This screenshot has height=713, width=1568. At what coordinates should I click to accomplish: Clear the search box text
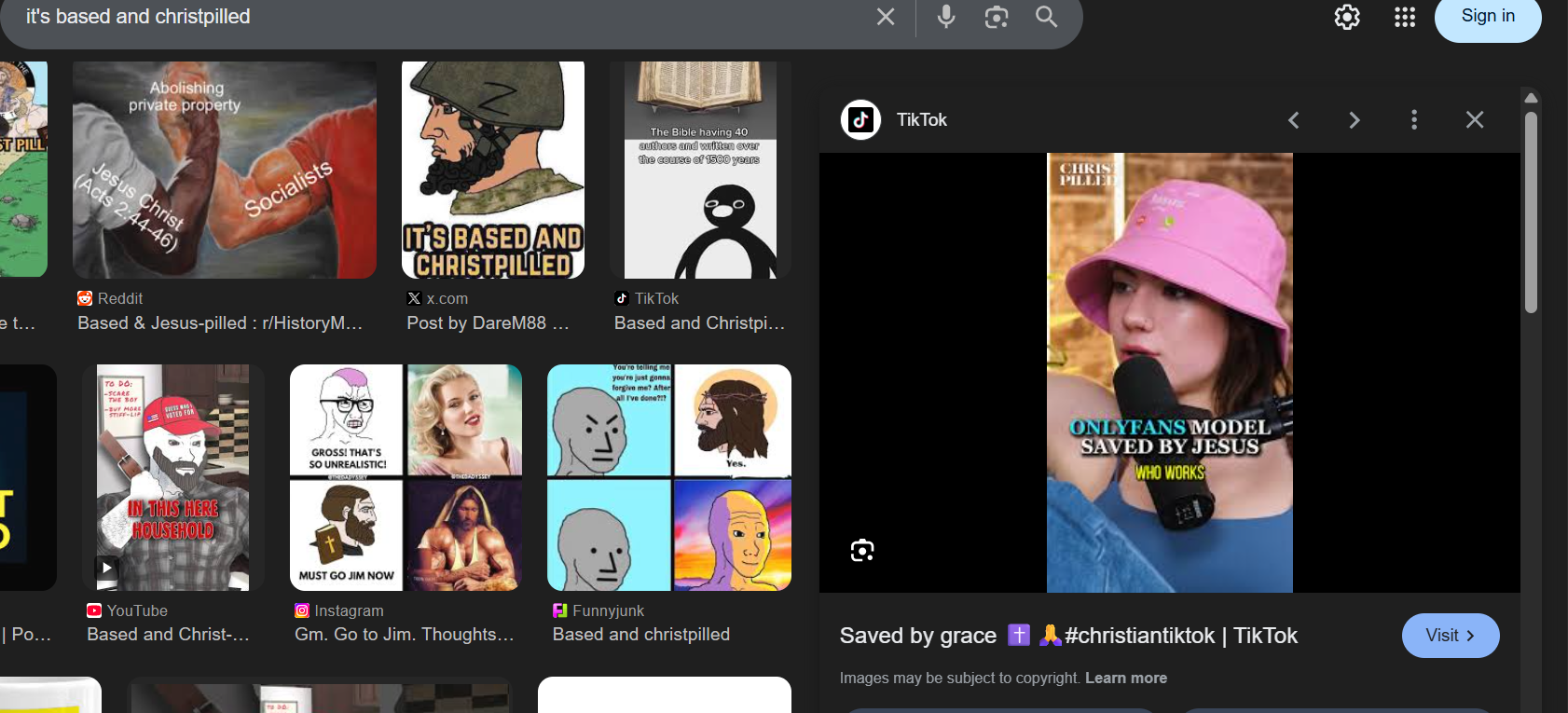pos(886,17)
